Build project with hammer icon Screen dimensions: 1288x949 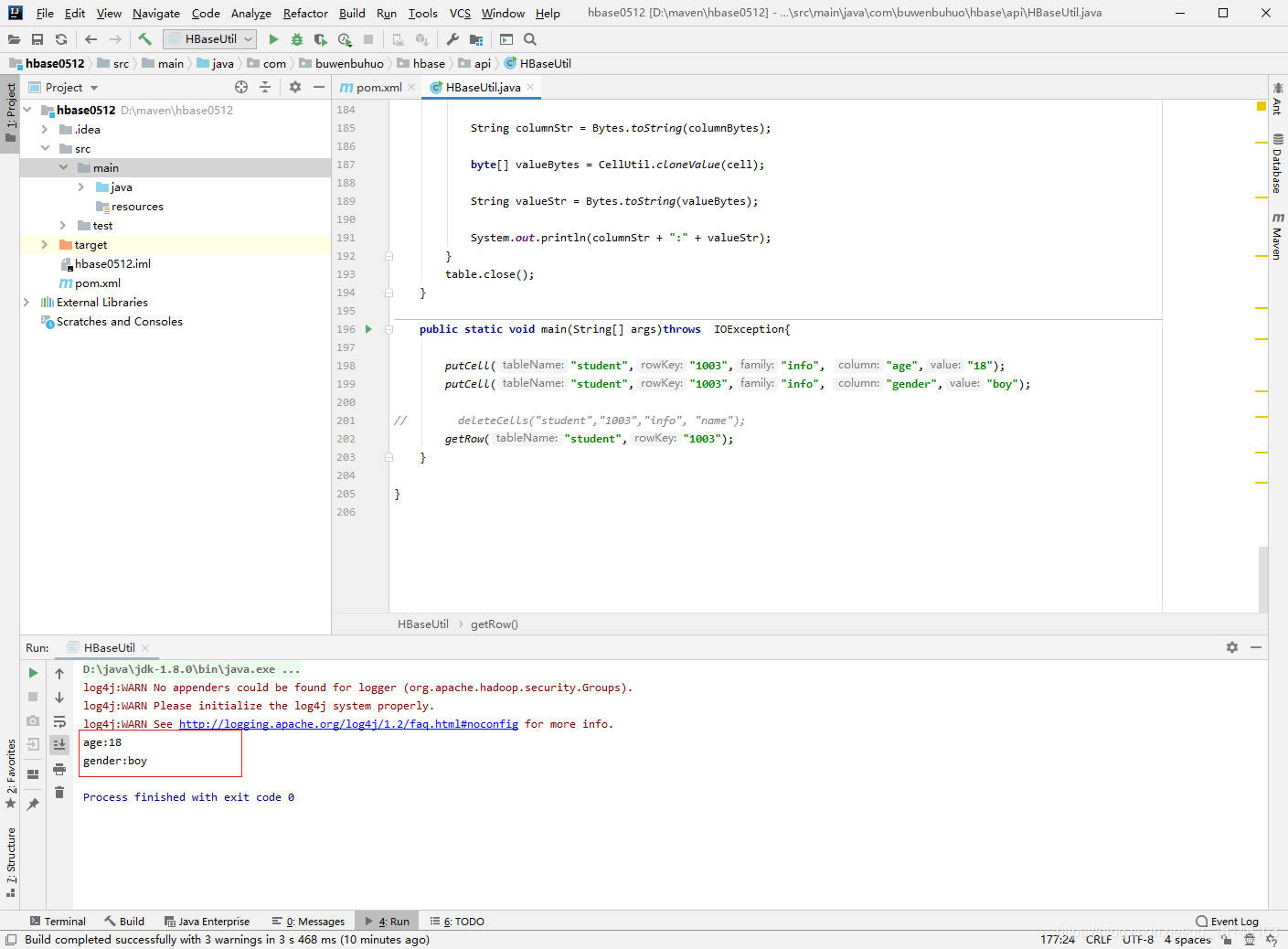[x=144, y=39]
